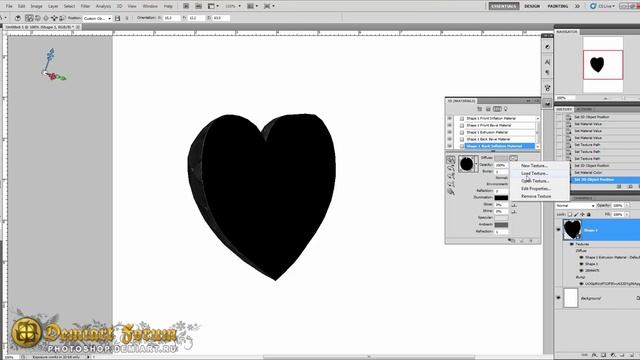Click the Diffuse color swatch
640x360 pixels.
pos(501,158)
